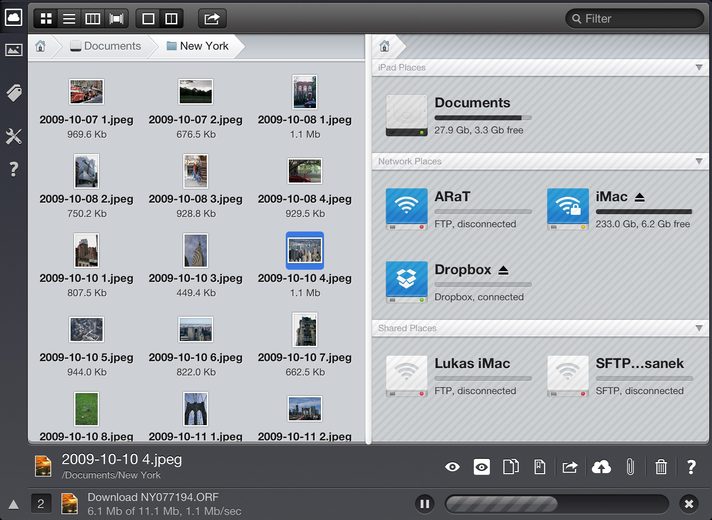The image size is (712, 520).
Task: Select thumbnail 2009-10-10 5.jpeg
Action: tap(86, 330)
